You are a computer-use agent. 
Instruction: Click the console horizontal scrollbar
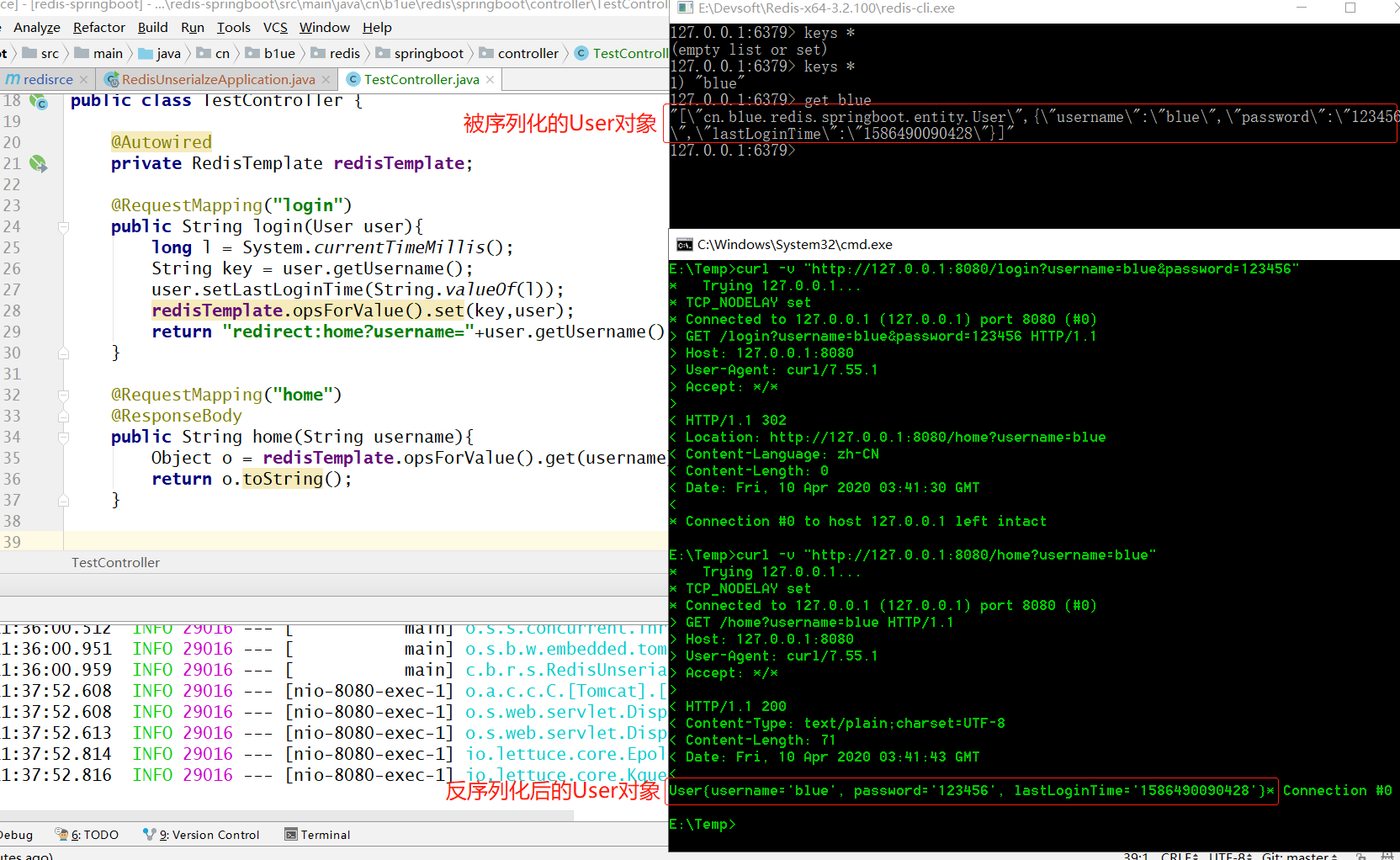pos(286,815)
